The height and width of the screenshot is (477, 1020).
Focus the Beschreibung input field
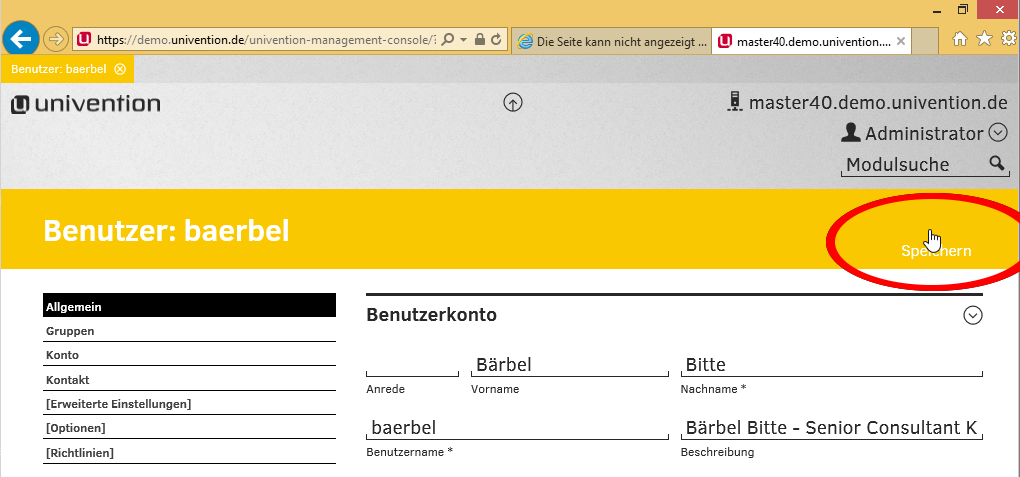(830, 428)
